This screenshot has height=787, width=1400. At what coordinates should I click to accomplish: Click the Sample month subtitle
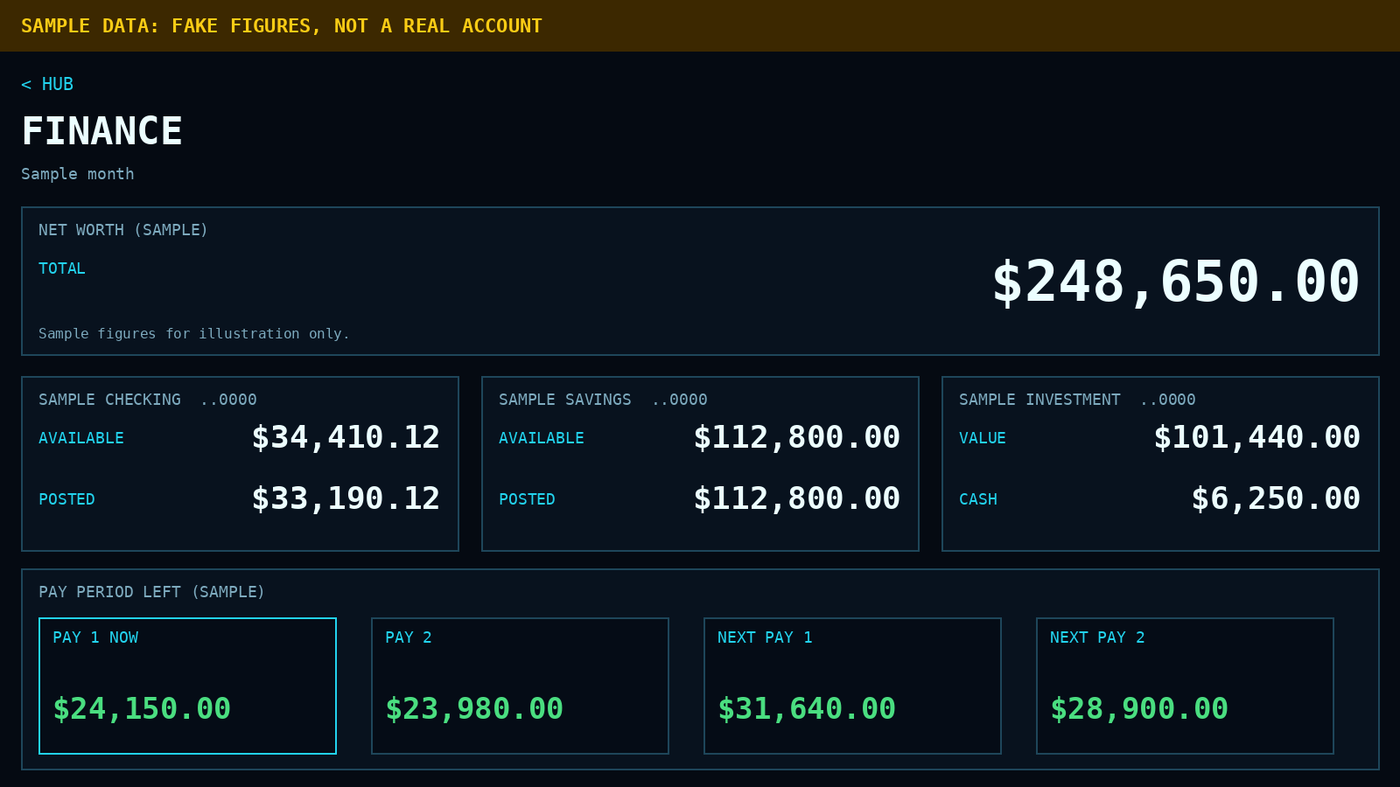coord(78,174)
